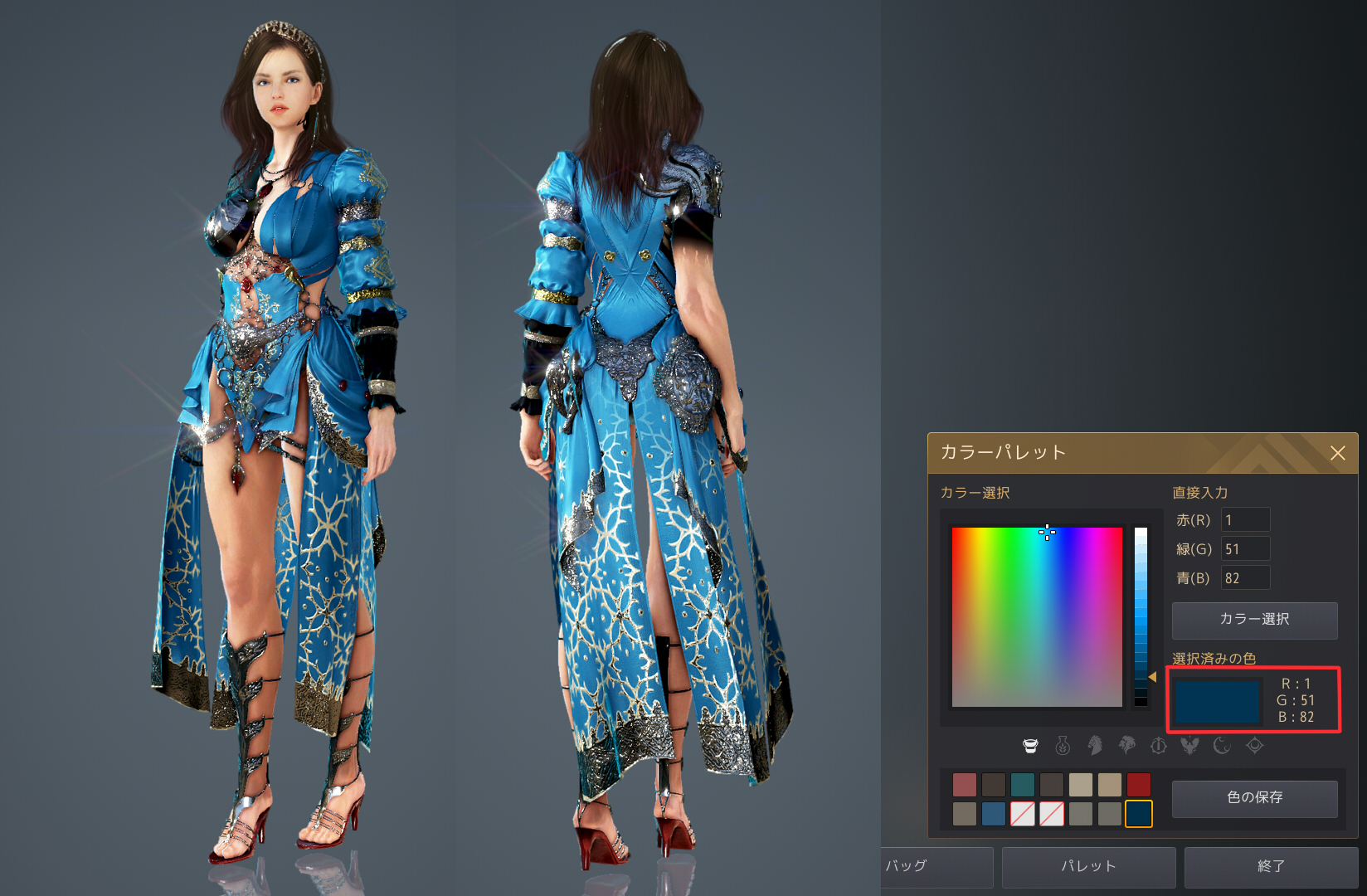Click the 終了 button
The image size is (1367, 896).
point(1271,867)
